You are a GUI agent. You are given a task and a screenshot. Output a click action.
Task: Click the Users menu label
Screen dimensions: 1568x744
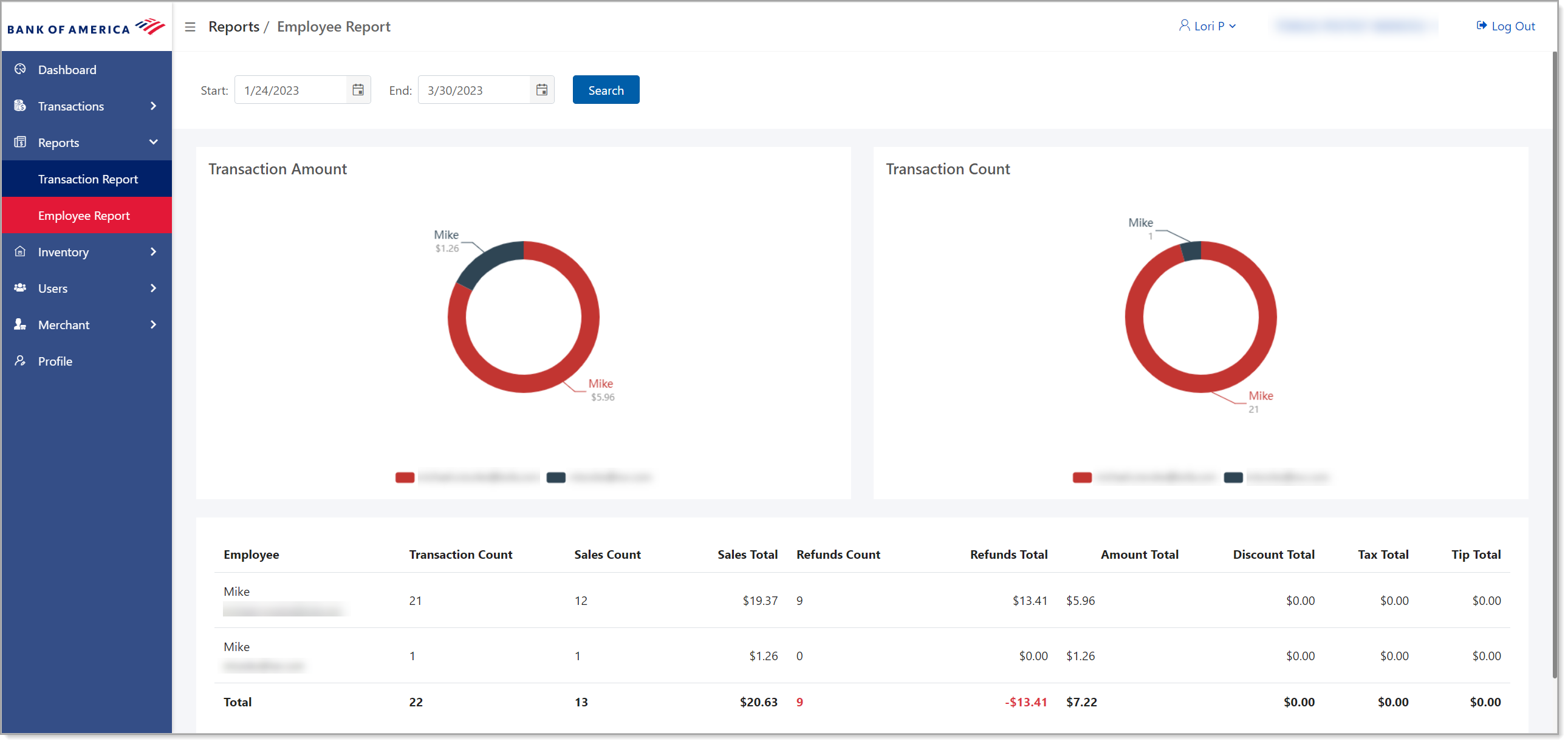[x=52, y=288]
